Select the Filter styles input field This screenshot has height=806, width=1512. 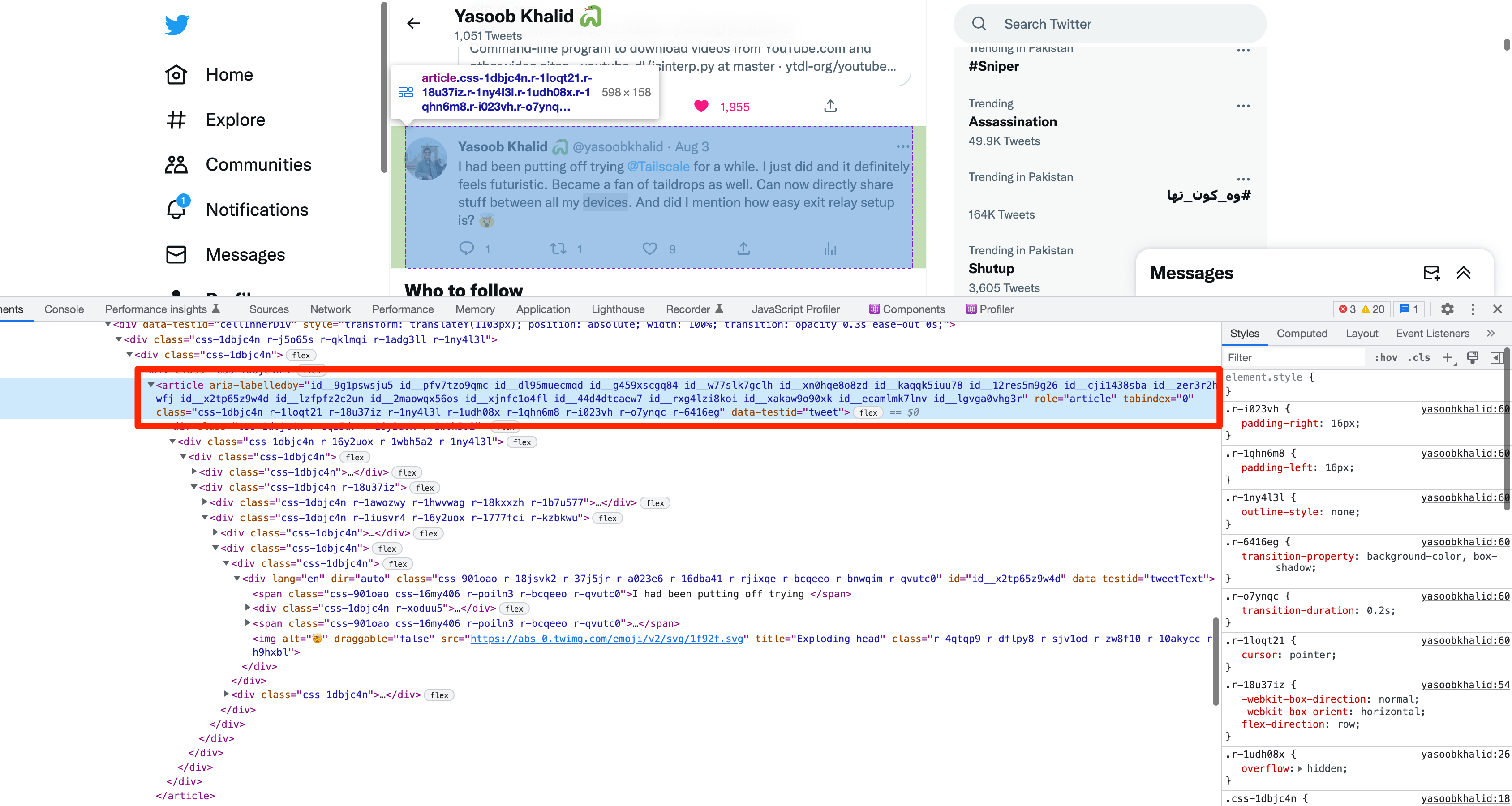coord(1294,357)
